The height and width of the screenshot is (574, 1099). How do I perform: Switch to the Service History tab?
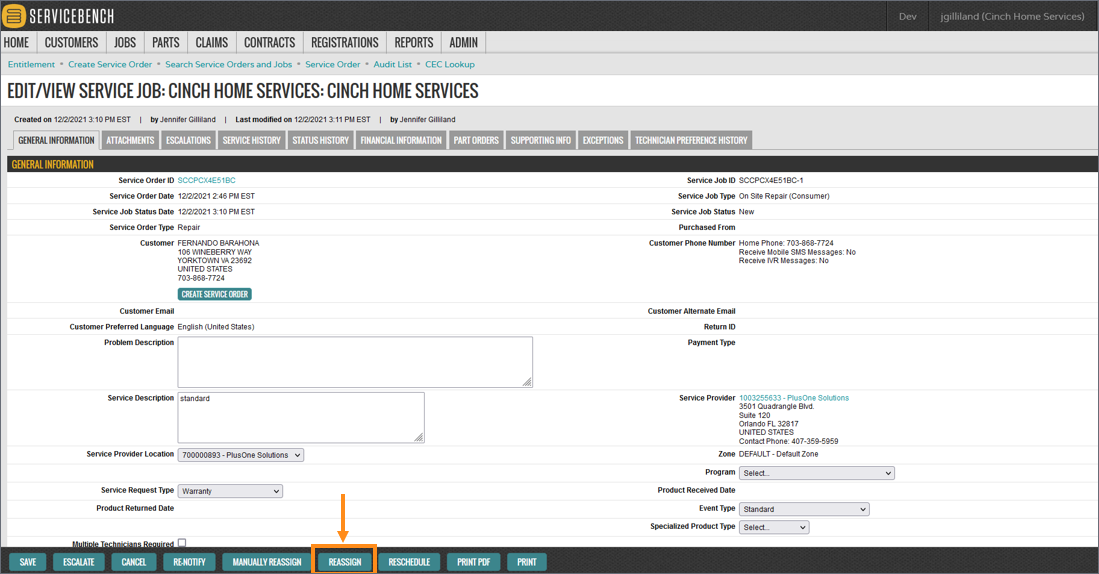[x=252, y=140]
